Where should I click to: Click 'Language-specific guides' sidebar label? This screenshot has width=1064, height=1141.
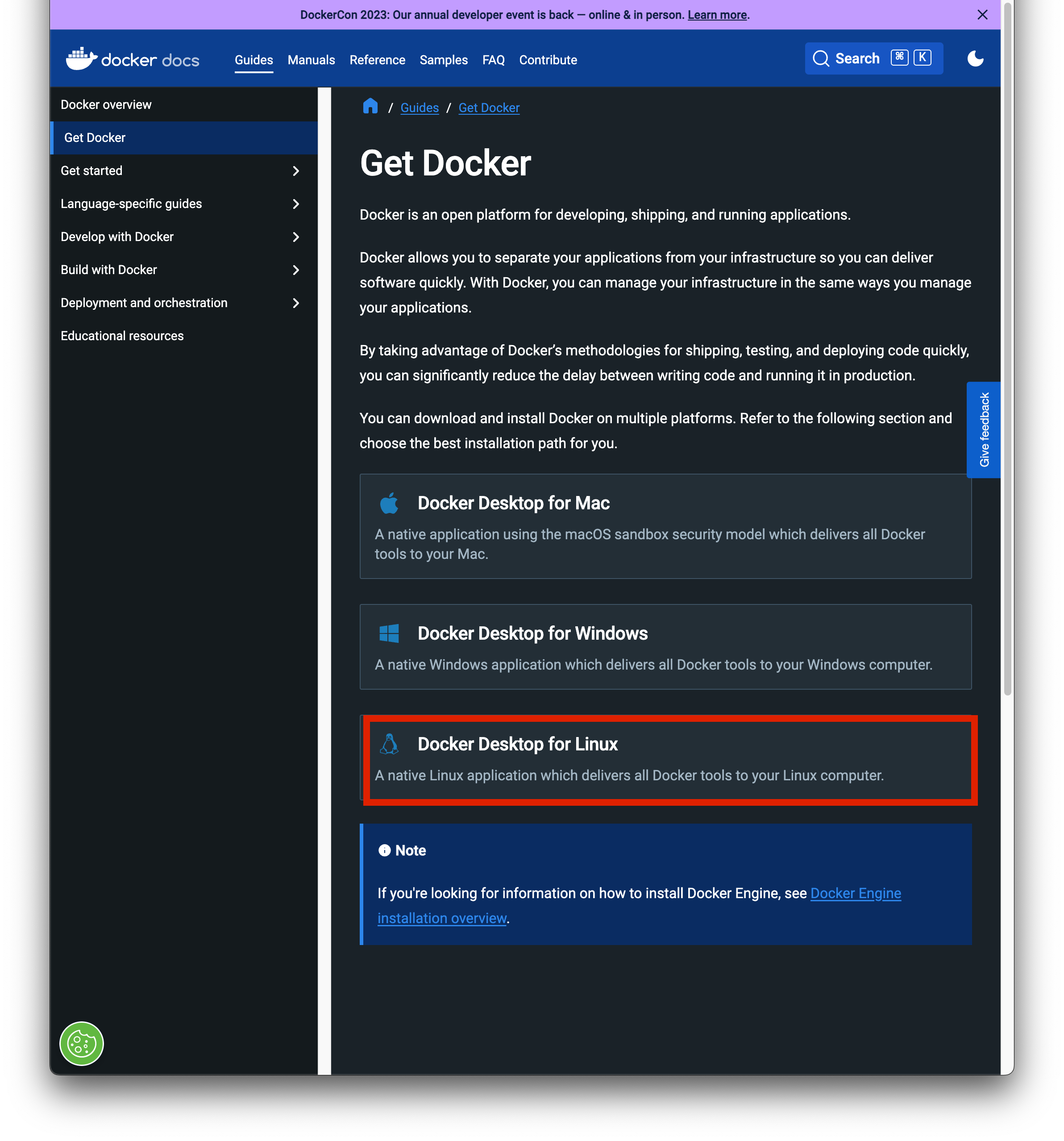[x=131, y=204]
